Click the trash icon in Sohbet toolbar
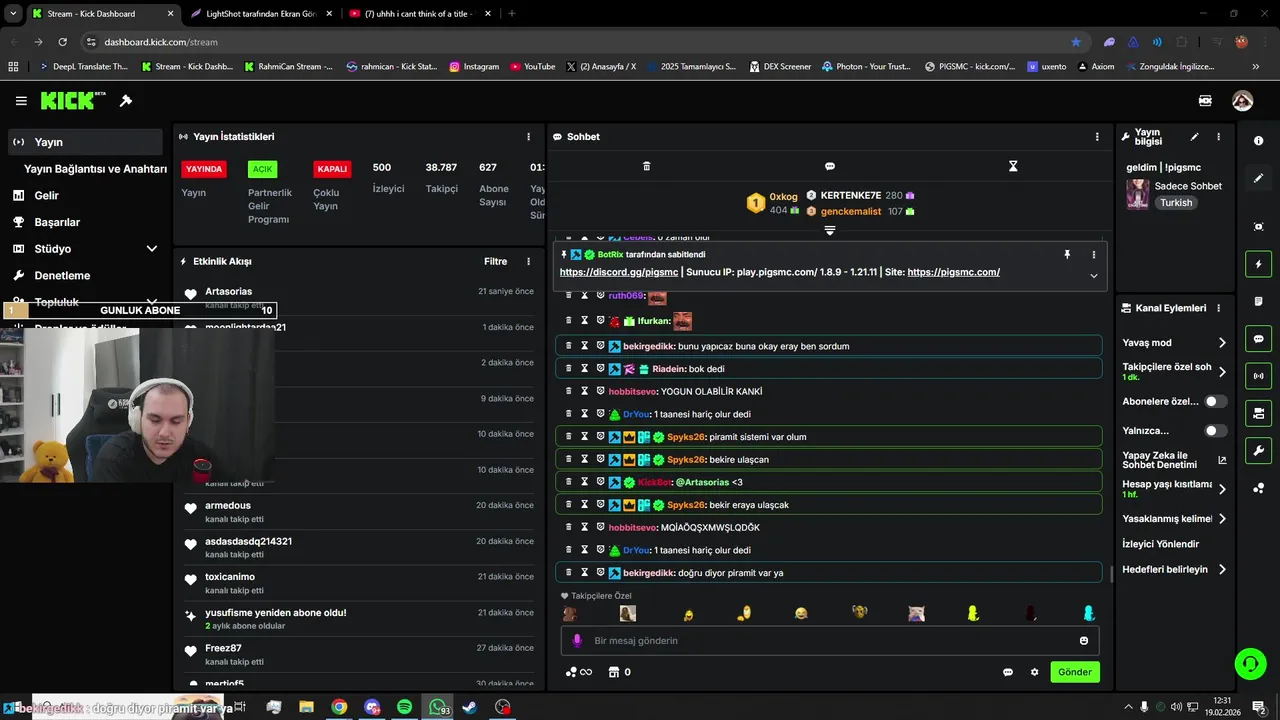Viewport: 1280px width, 720px height. click(646, 166)
